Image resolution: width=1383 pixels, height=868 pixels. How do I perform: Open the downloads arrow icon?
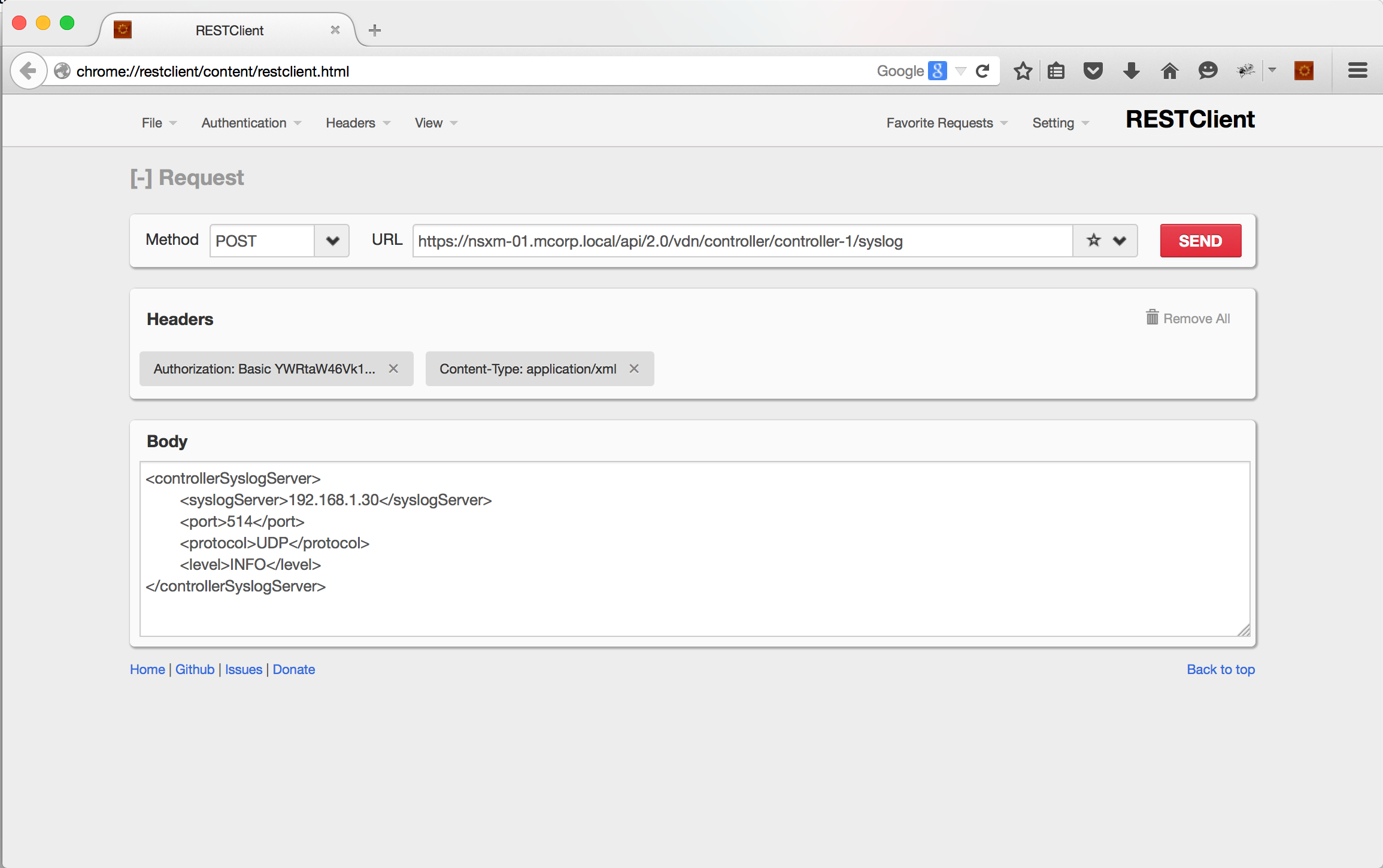coord(1131,71)
